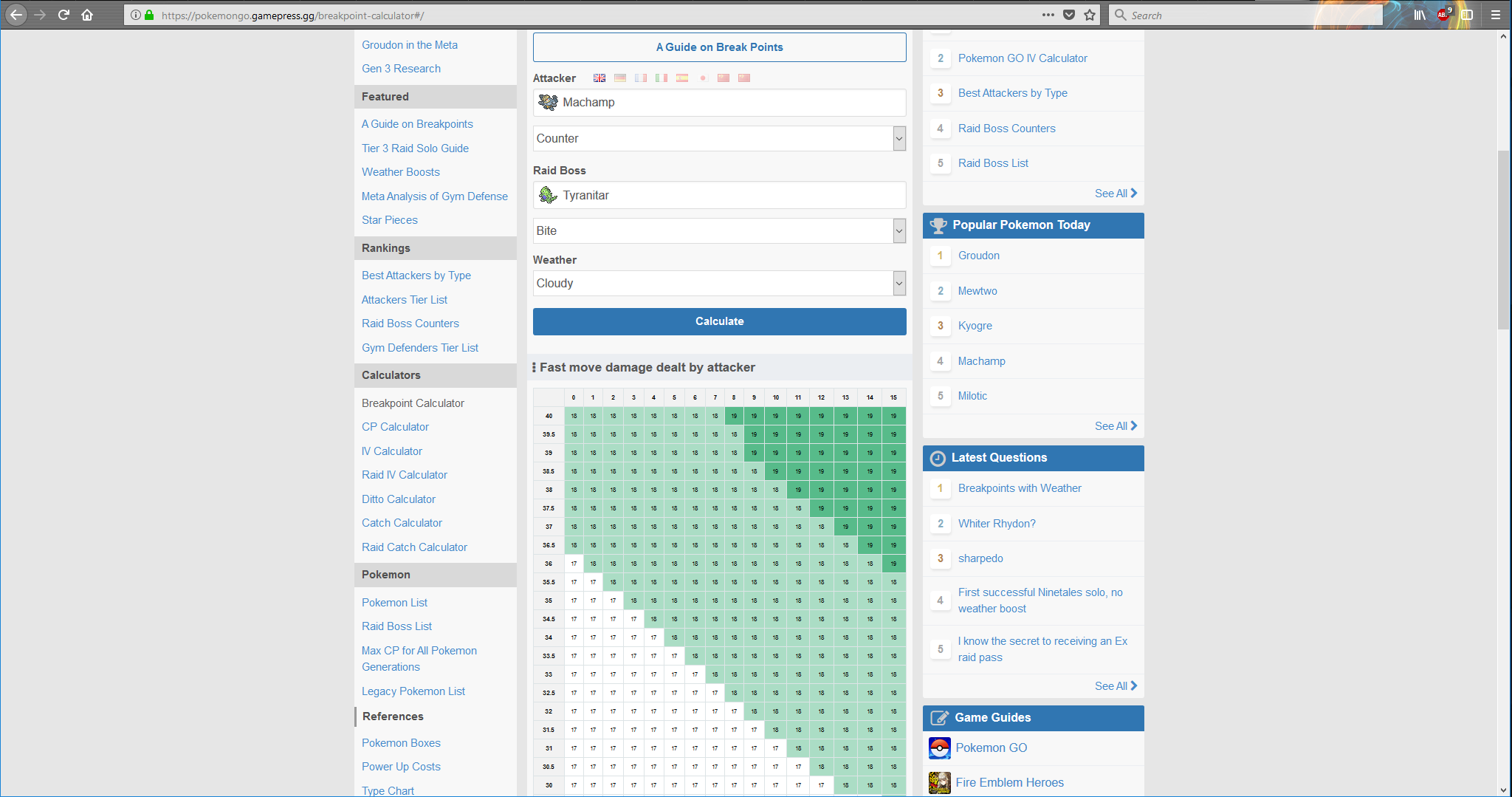Click the Fire Emblem Heroes game icon
This screenshot has height=797, width=1512.
tap(939, 782)
